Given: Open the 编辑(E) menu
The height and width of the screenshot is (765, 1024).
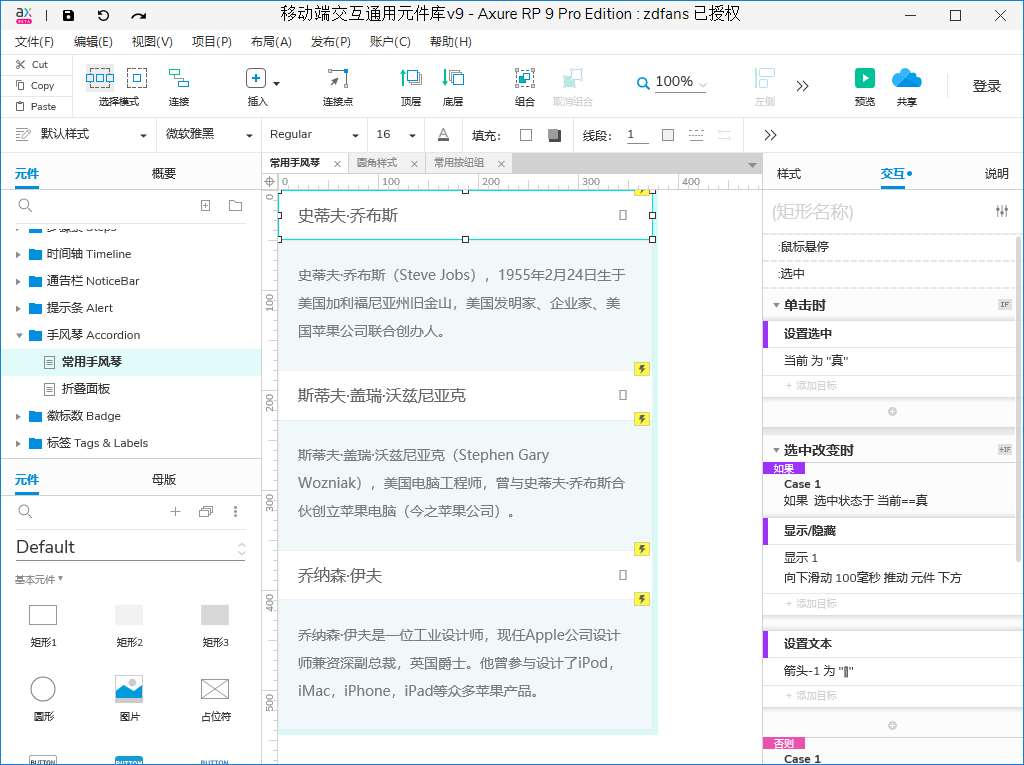Looking at the screenshot, I should (x=93, y=42).
